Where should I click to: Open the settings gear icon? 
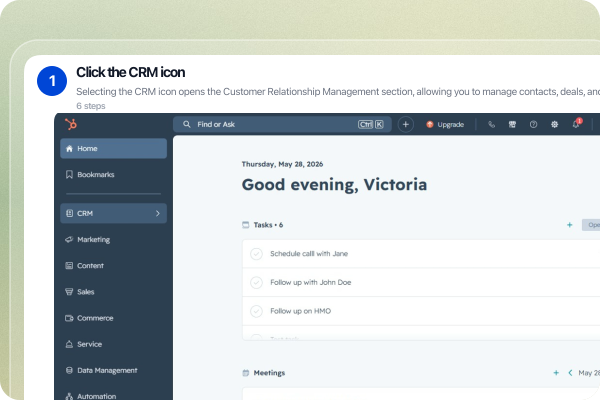coord(554,124)
